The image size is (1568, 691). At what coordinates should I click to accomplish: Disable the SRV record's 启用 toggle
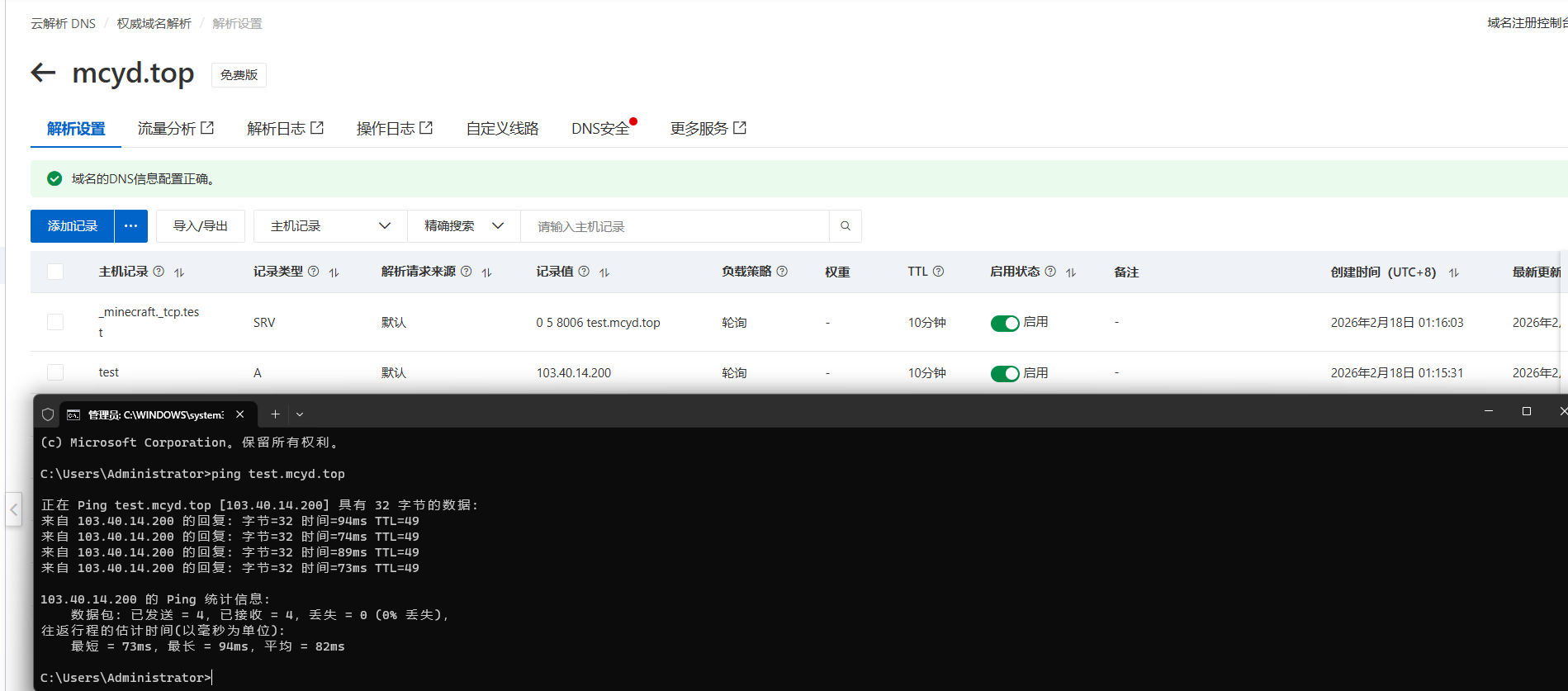(1005, 323)
